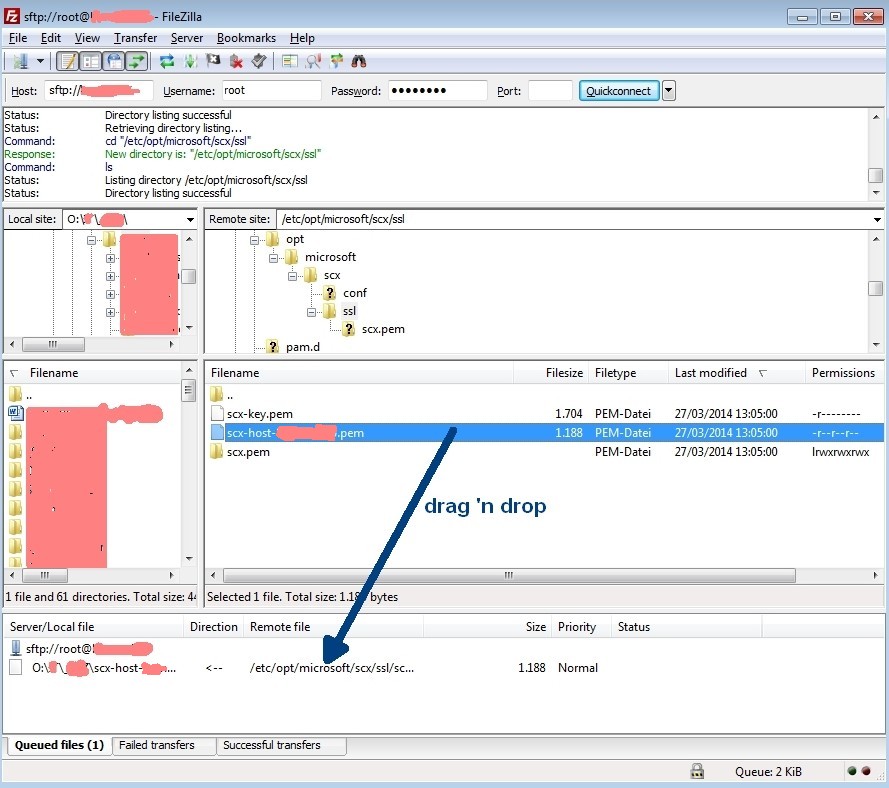Collapse the opt folder in remote tree

(254, 240)
